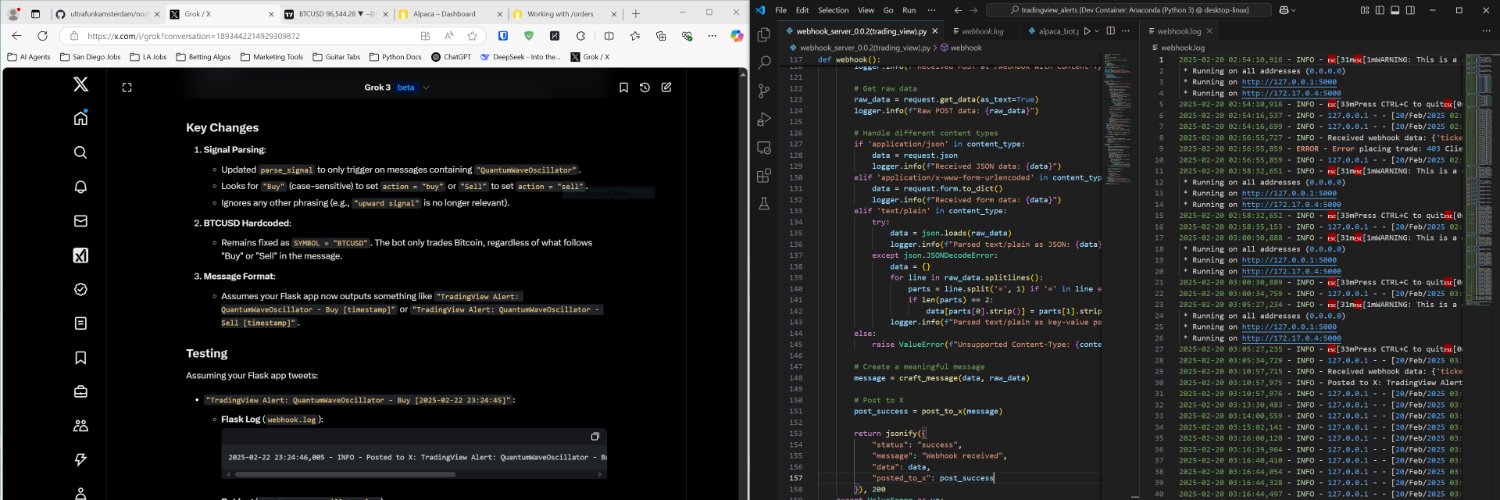
Task: Open VS Code Source Control view
Action: [764, 91]
